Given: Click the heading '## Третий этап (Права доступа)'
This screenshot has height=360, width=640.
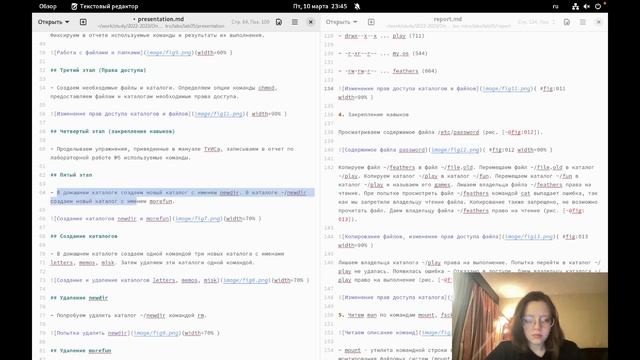Looking at the screenshot, I should 98,70.
